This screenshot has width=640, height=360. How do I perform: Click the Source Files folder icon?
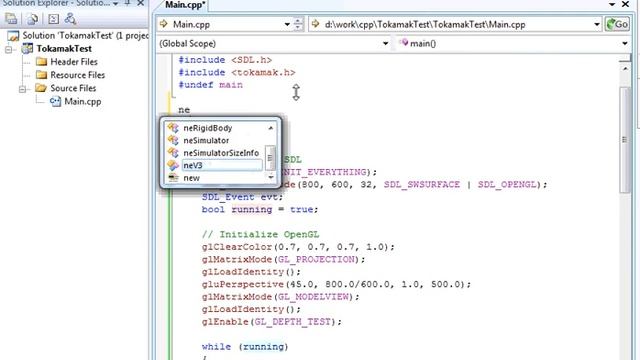(41, 88)
